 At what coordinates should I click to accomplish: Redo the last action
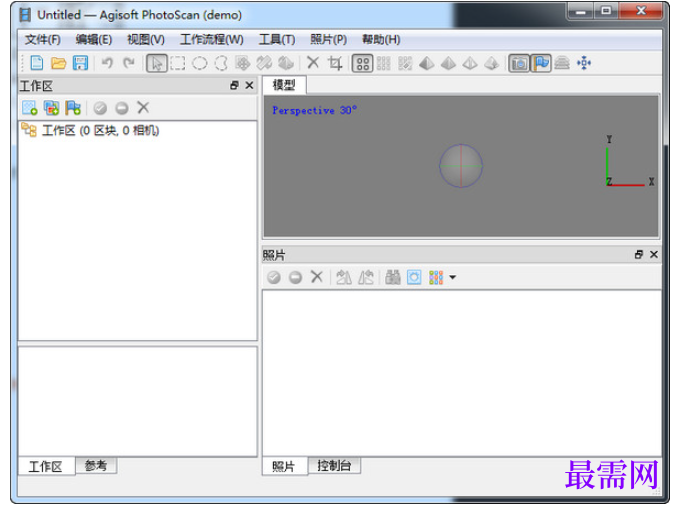[x=129, y=63]
